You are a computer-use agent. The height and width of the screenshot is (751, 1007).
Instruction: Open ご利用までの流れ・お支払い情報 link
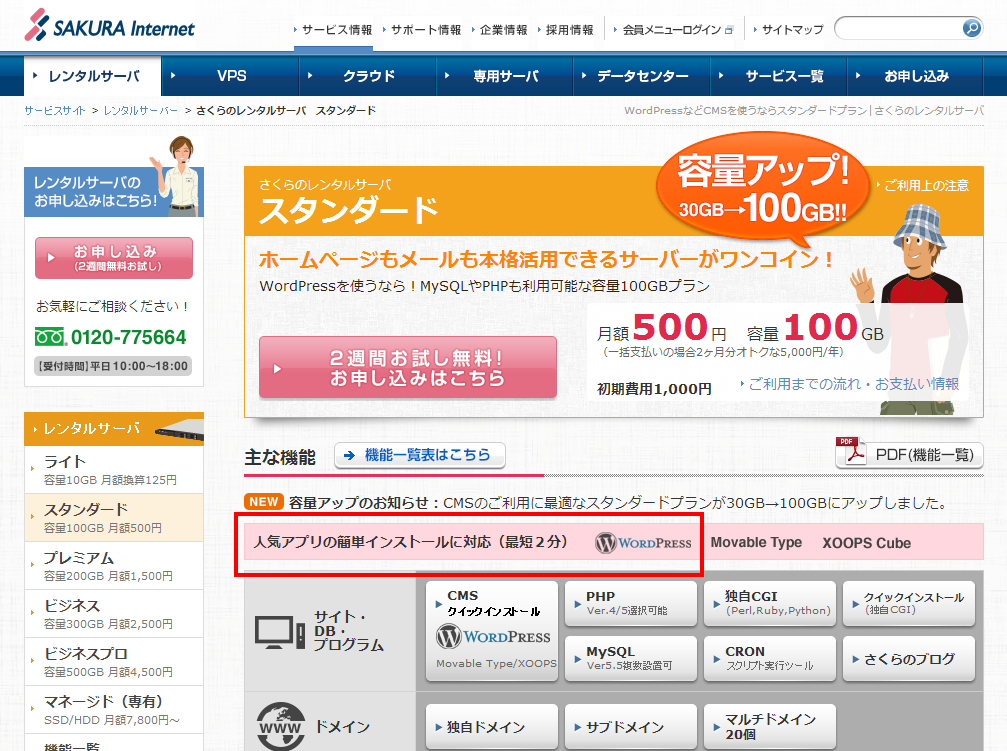tap(849, 384)
